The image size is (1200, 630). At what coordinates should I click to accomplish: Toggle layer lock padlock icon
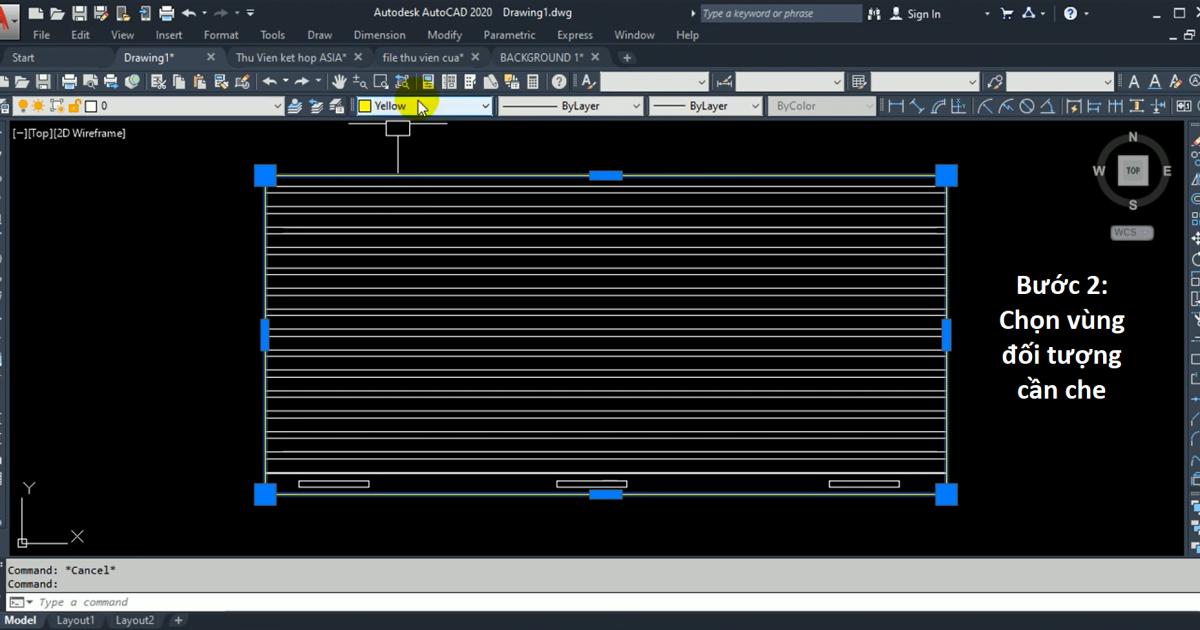73,106
